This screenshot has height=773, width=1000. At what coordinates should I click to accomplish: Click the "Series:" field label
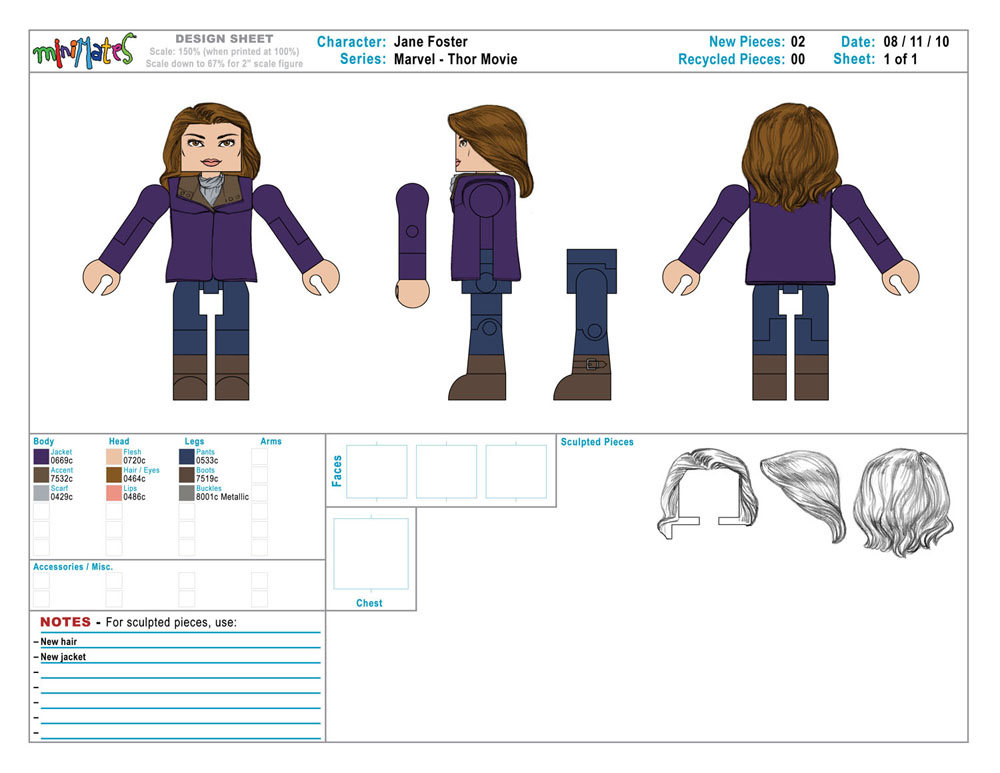(363, 59)
